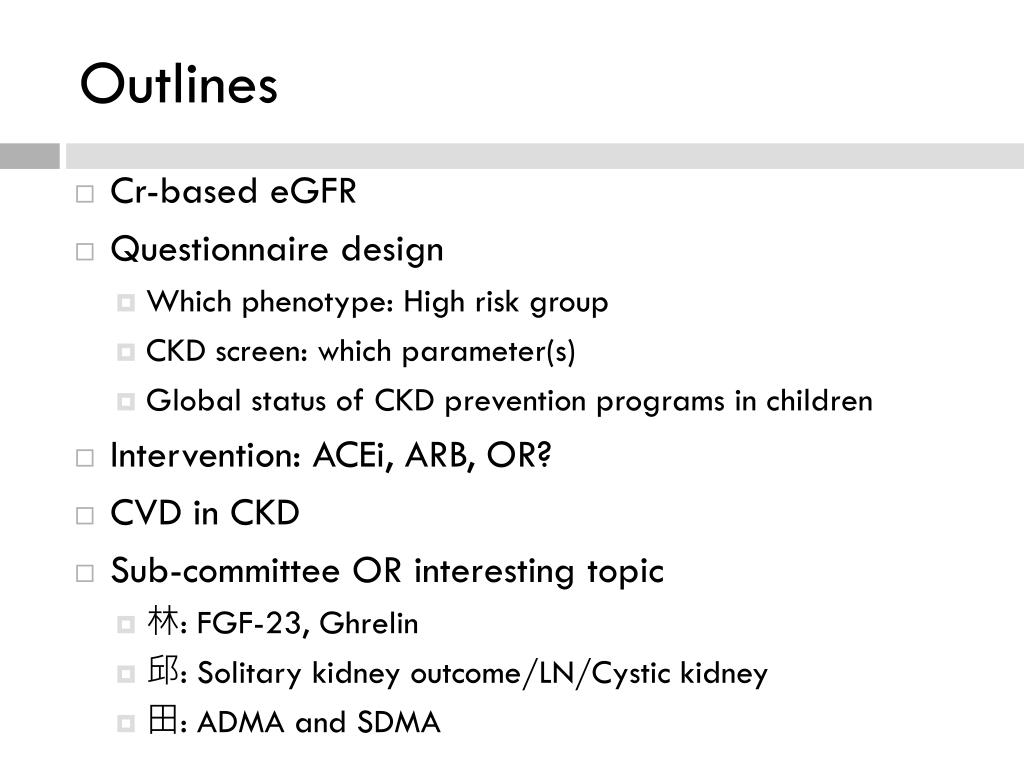Click the light gray divider bar
Viewport: 1024px width, 768px height.
[545, 156]
